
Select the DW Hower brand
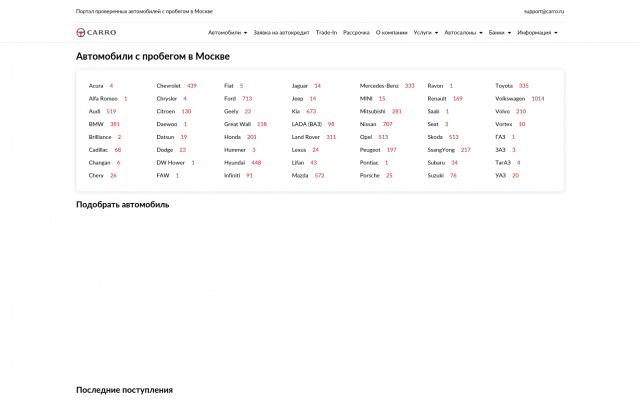[x=170, y=162]
